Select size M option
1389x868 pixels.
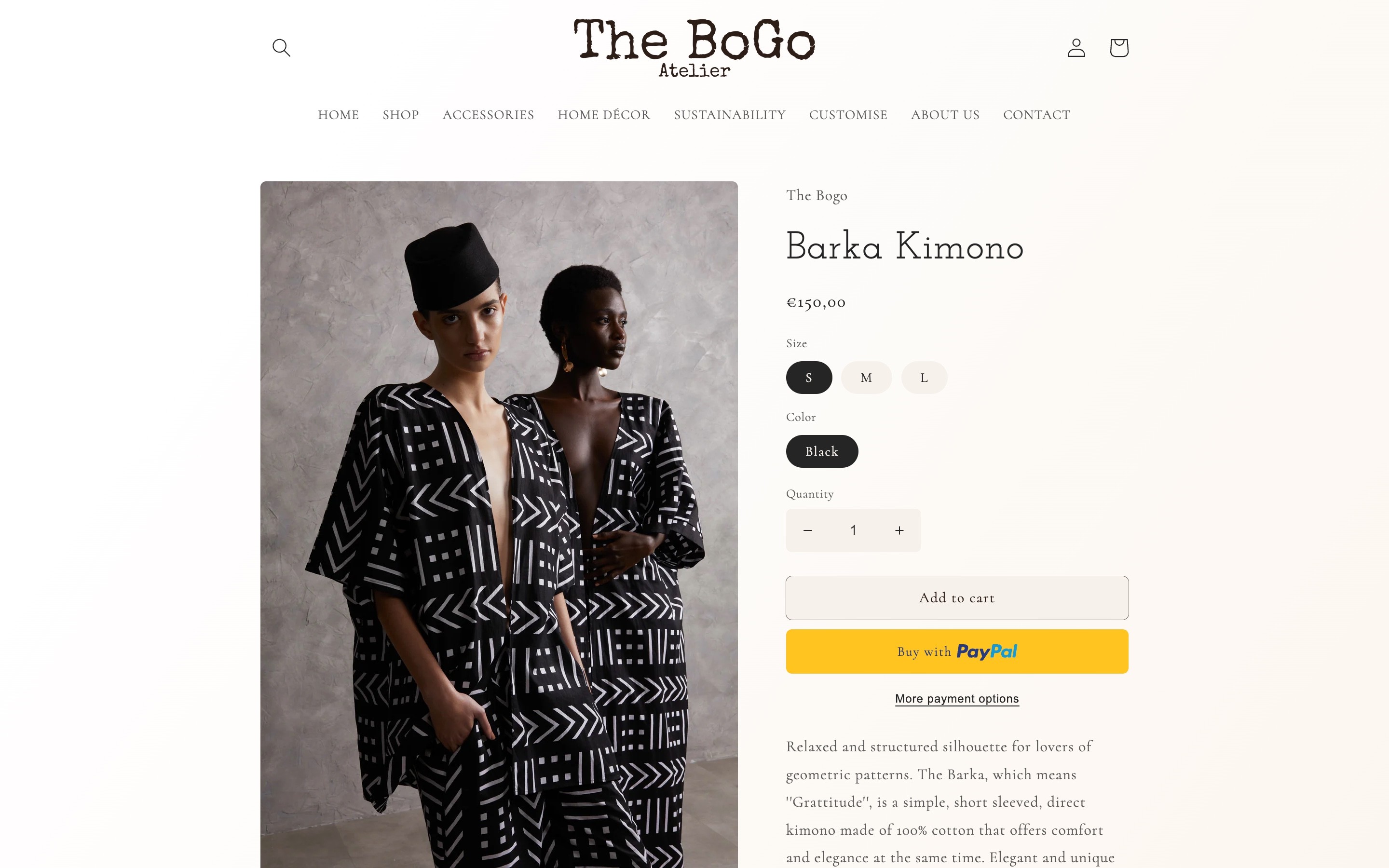866,378
